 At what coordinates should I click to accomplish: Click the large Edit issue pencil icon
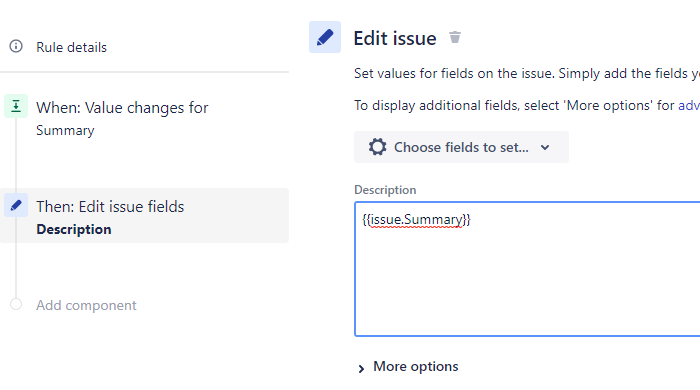[325, 37]
